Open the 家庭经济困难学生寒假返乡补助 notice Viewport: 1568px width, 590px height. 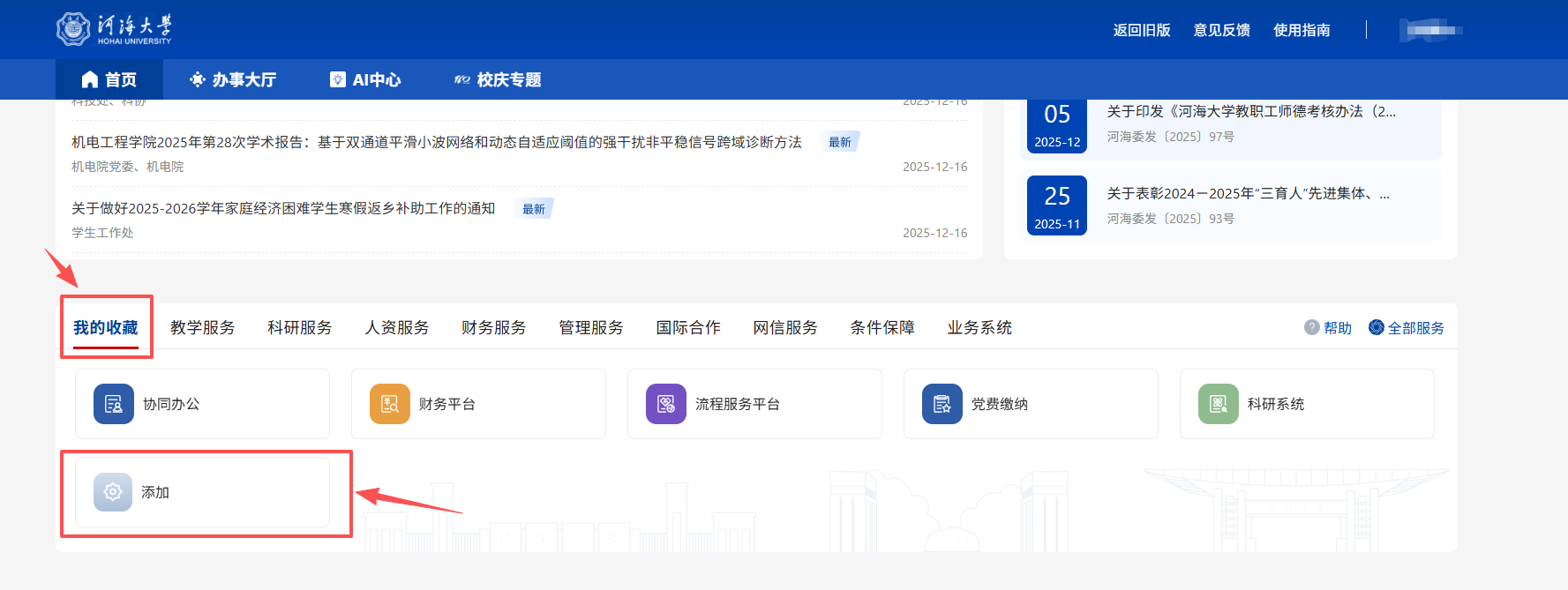click(283, 209)
